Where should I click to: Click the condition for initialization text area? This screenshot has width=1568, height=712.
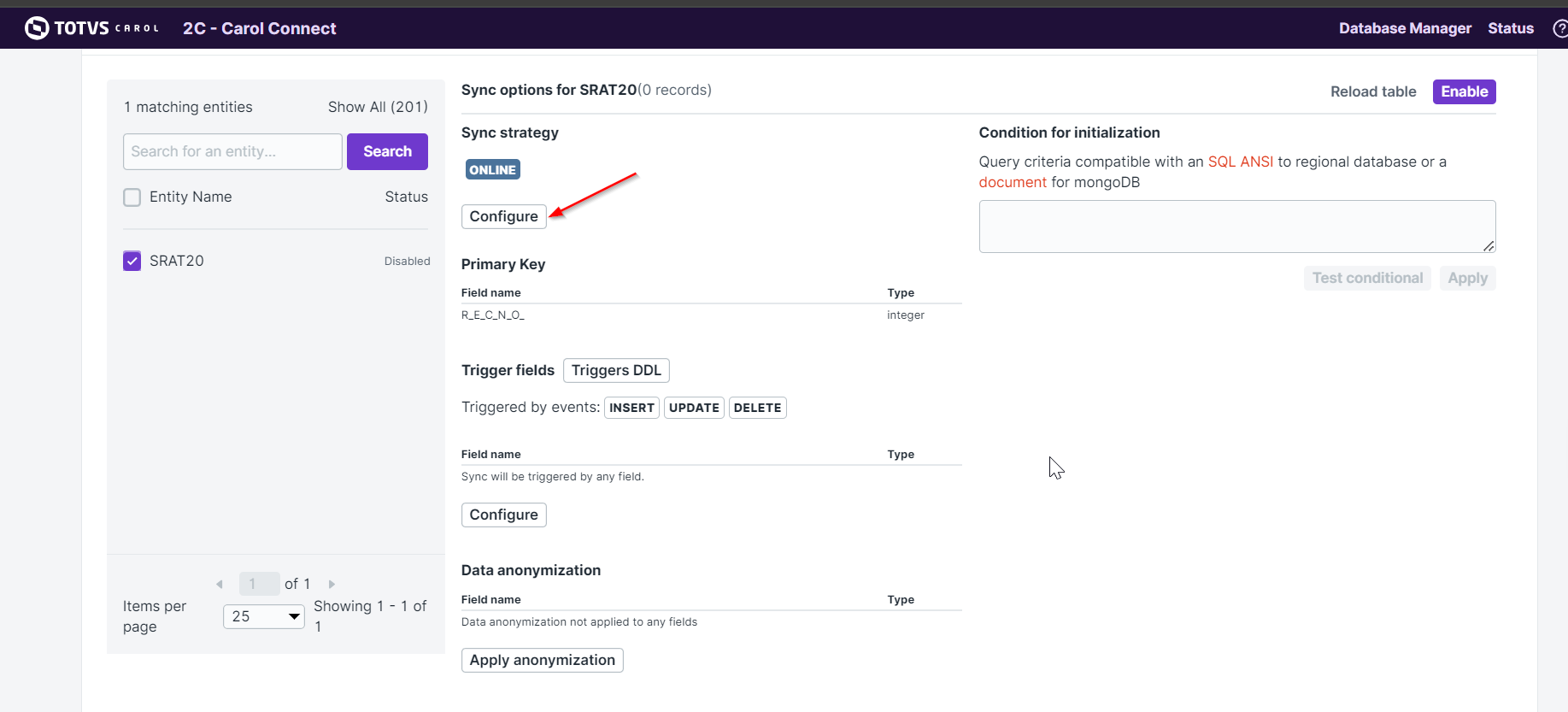pos(1236,227)
